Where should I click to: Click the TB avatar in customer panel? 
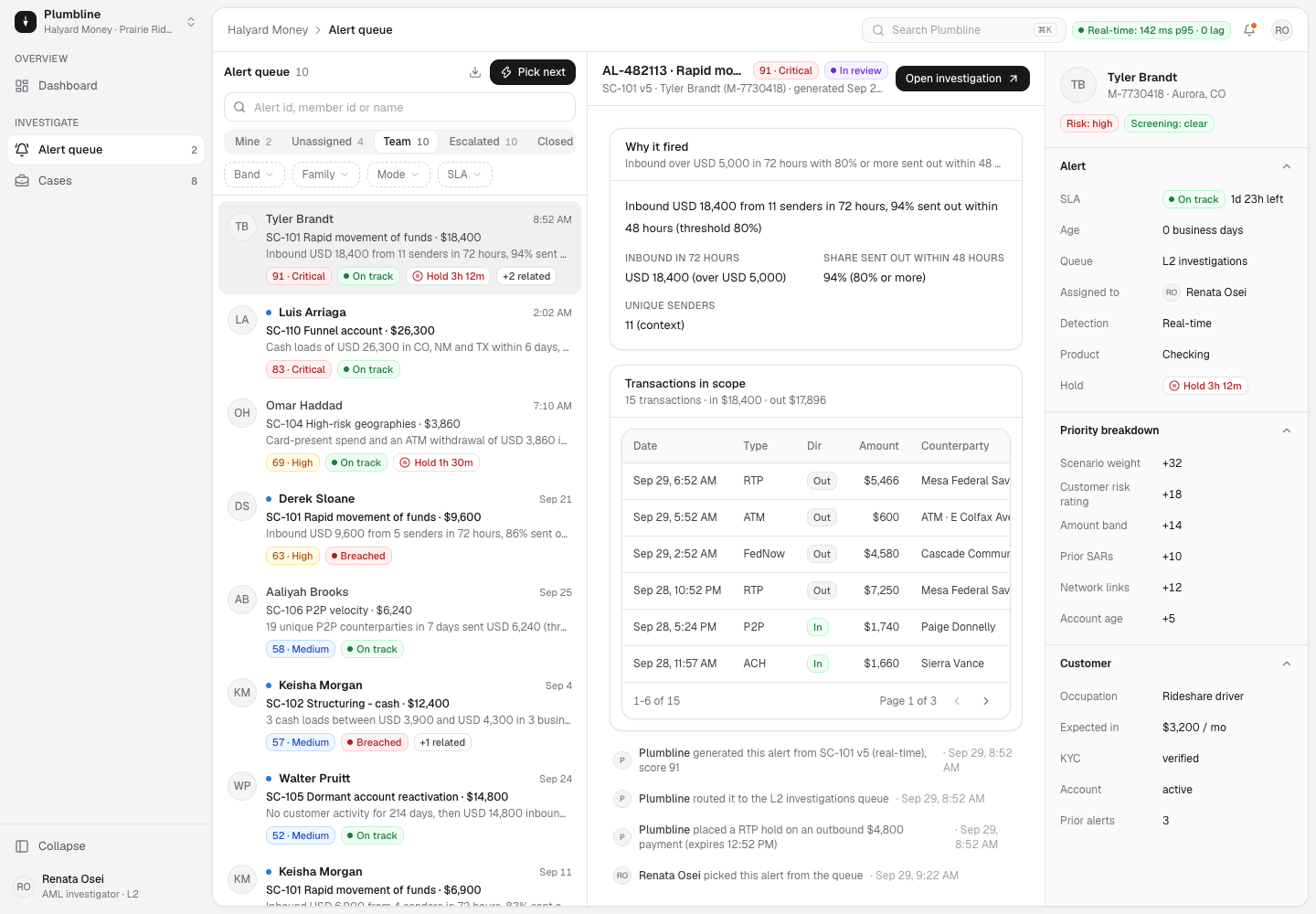pyautogui.click(x=1078, y=85)
